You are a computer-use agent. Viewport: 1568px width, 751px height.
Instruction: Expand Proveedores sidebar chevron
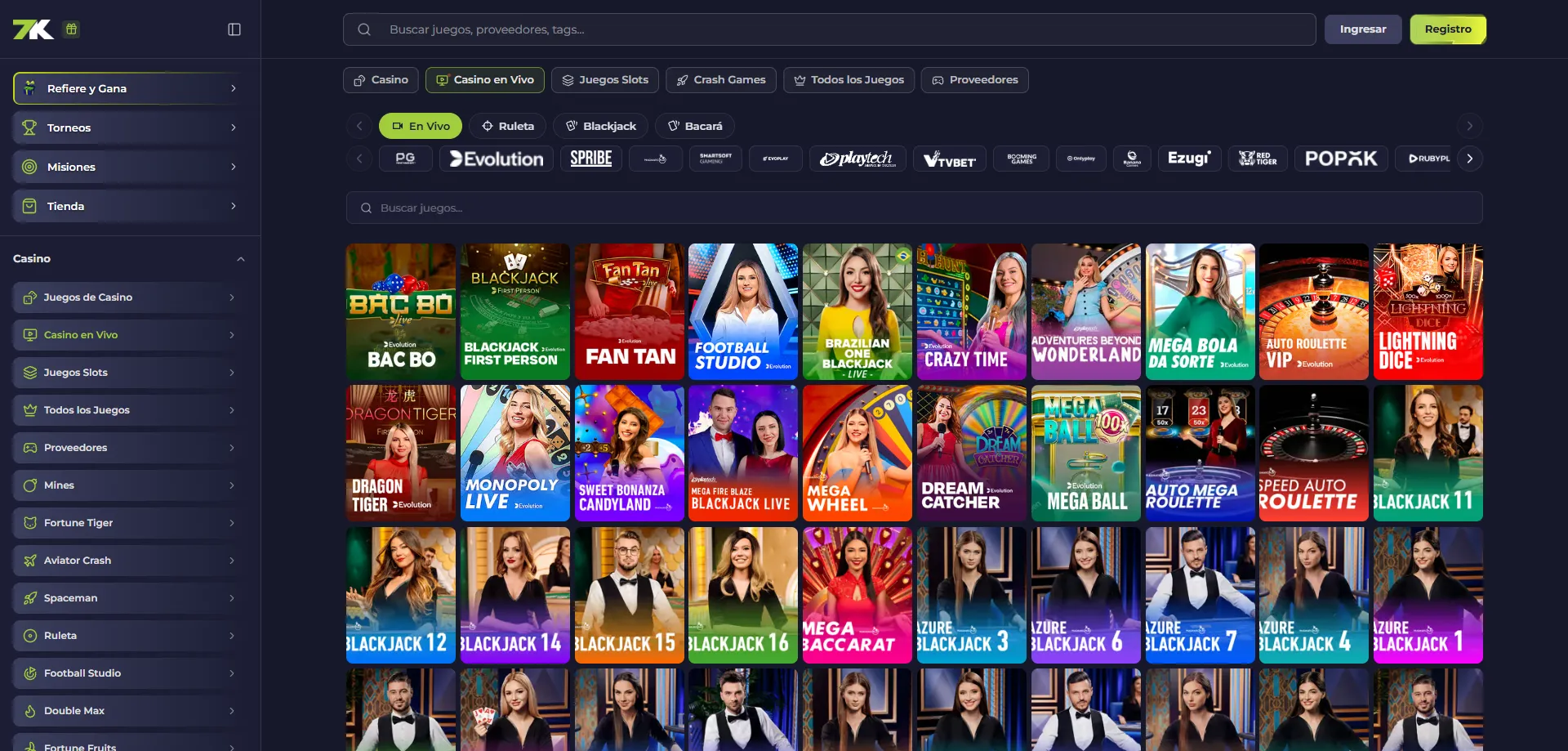coord(232,448)
